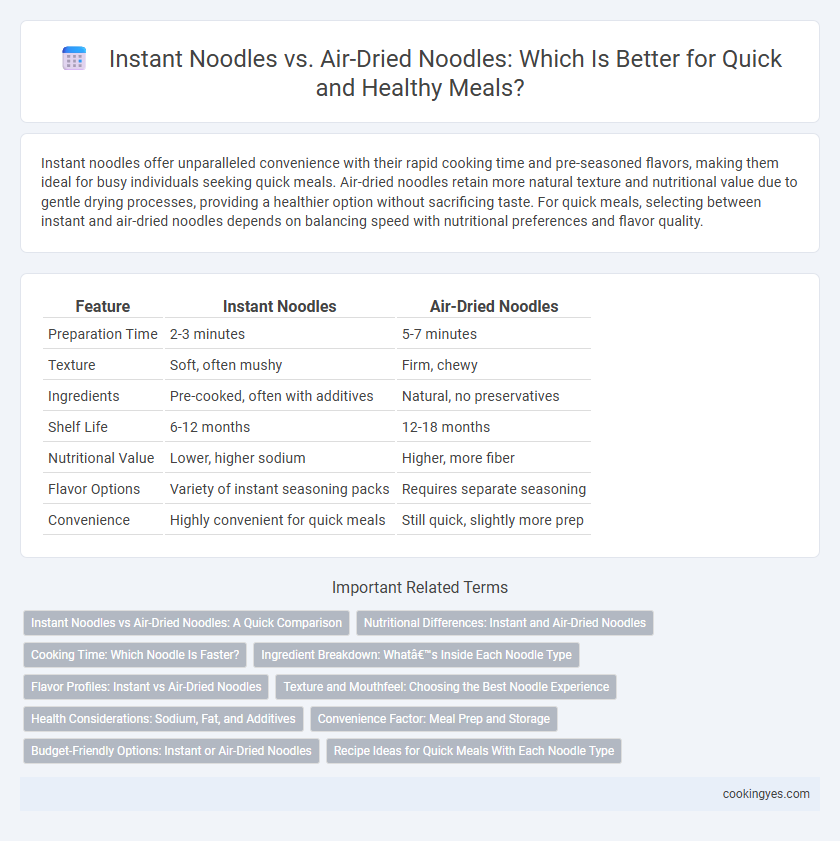The width and height of the screenshot is (840, 841).
Task: Open Texture and Mouthfeel: Choosing the Best Noodle Experience
Action: pos(446,687)
